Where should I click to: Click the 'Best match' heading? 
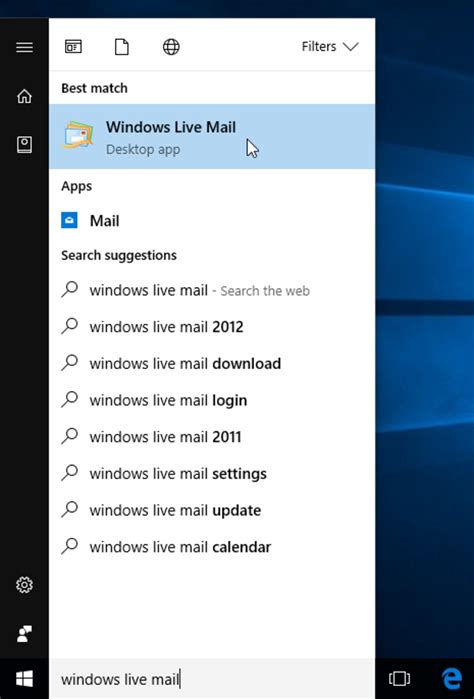pyautogui.click(x=94, y=88)
